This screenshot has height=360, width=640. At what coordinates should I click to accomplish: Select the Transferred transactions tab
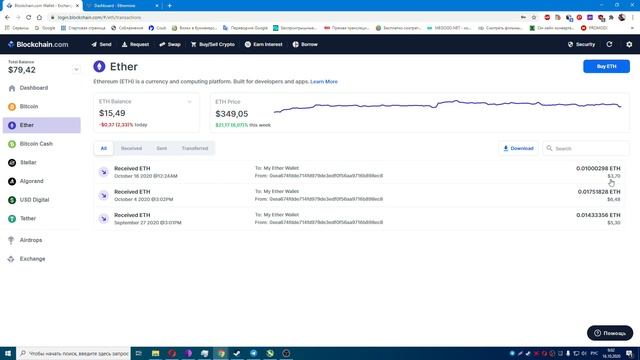[195, 148]
